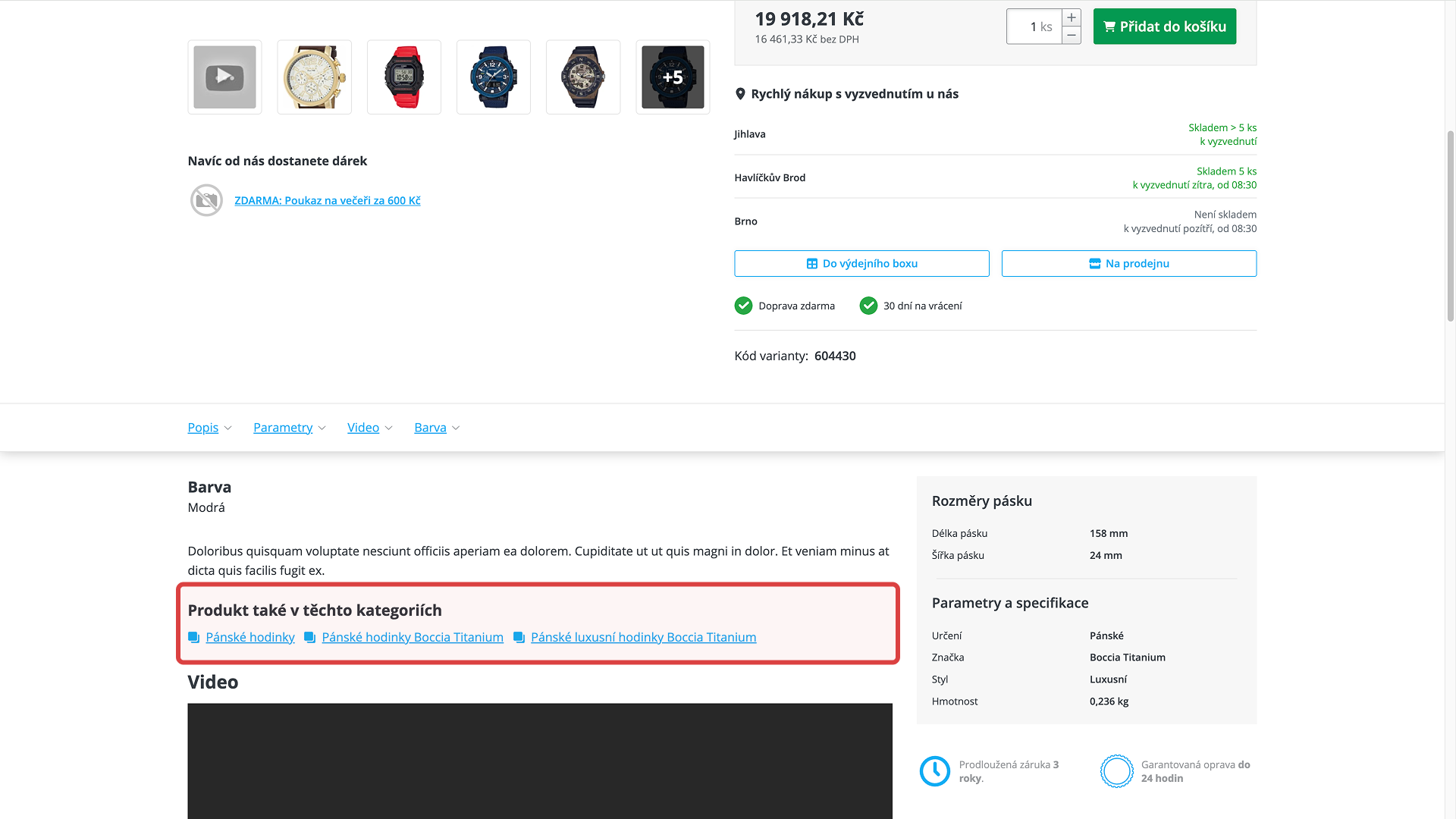Click green checkmark next to Doprava zdarma
Viewport: 1456px width, 819px height.
click(x=743, y=306)
